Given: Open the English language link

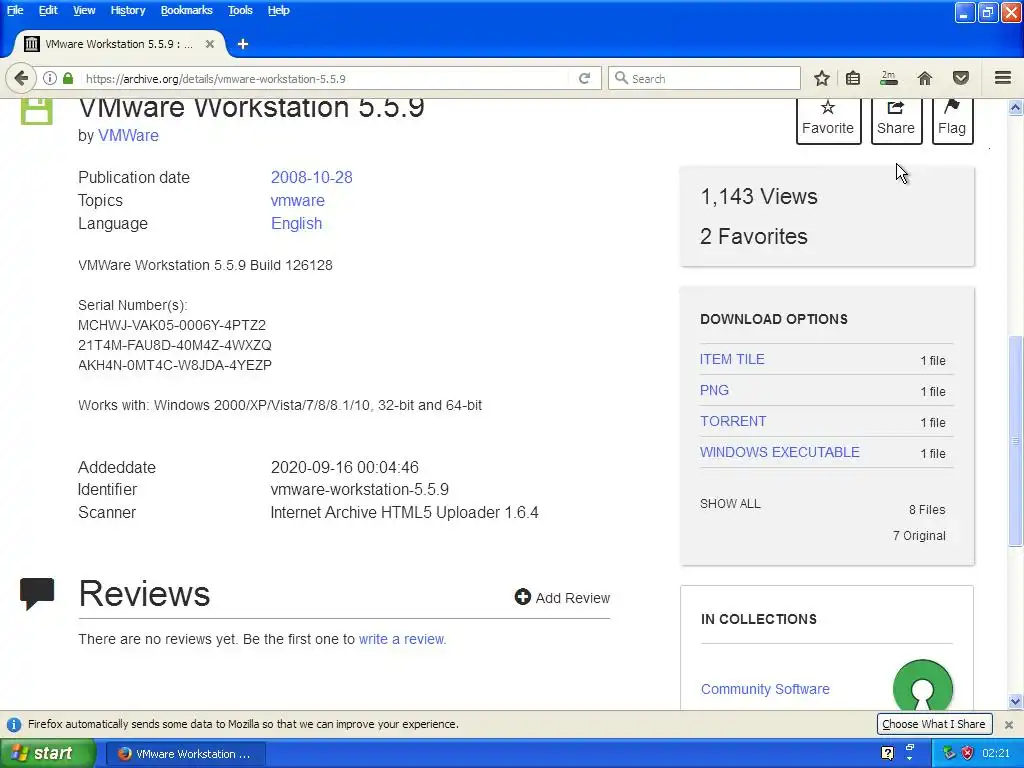Looking at the screenshot, I should coord(296,223).
